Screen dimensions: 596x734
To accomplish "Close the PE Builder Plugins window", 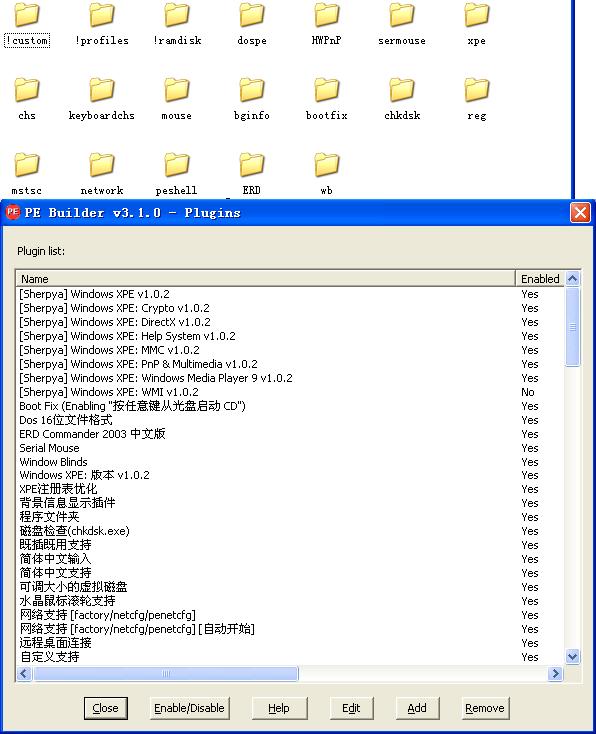I will [x=580, y=213].
